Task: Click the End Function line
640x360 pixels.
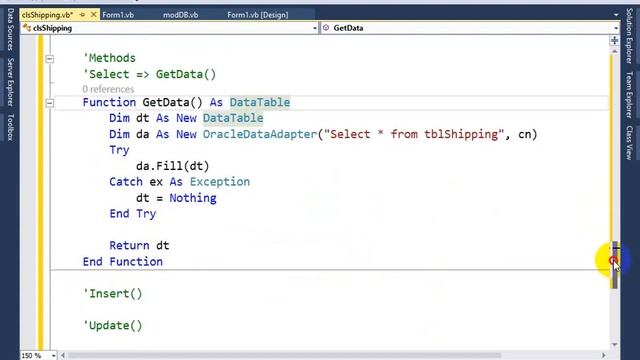Action: pos(122,262)
